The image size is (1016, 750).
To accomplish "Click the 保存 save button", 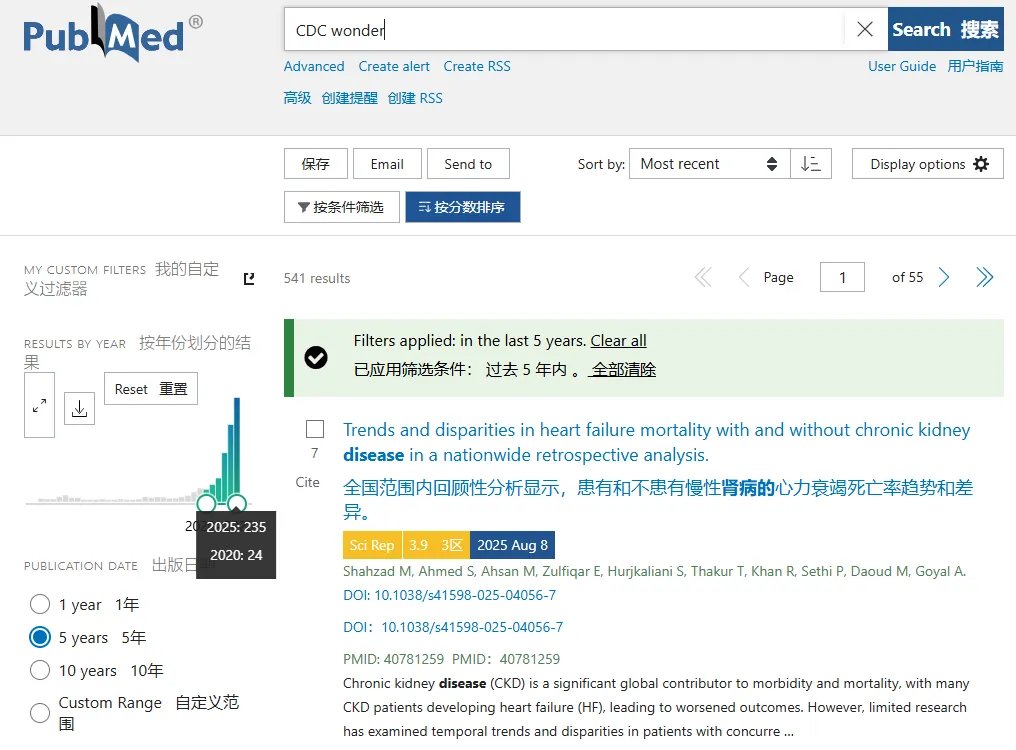I will pyautogui.click(x=316, y=164).
